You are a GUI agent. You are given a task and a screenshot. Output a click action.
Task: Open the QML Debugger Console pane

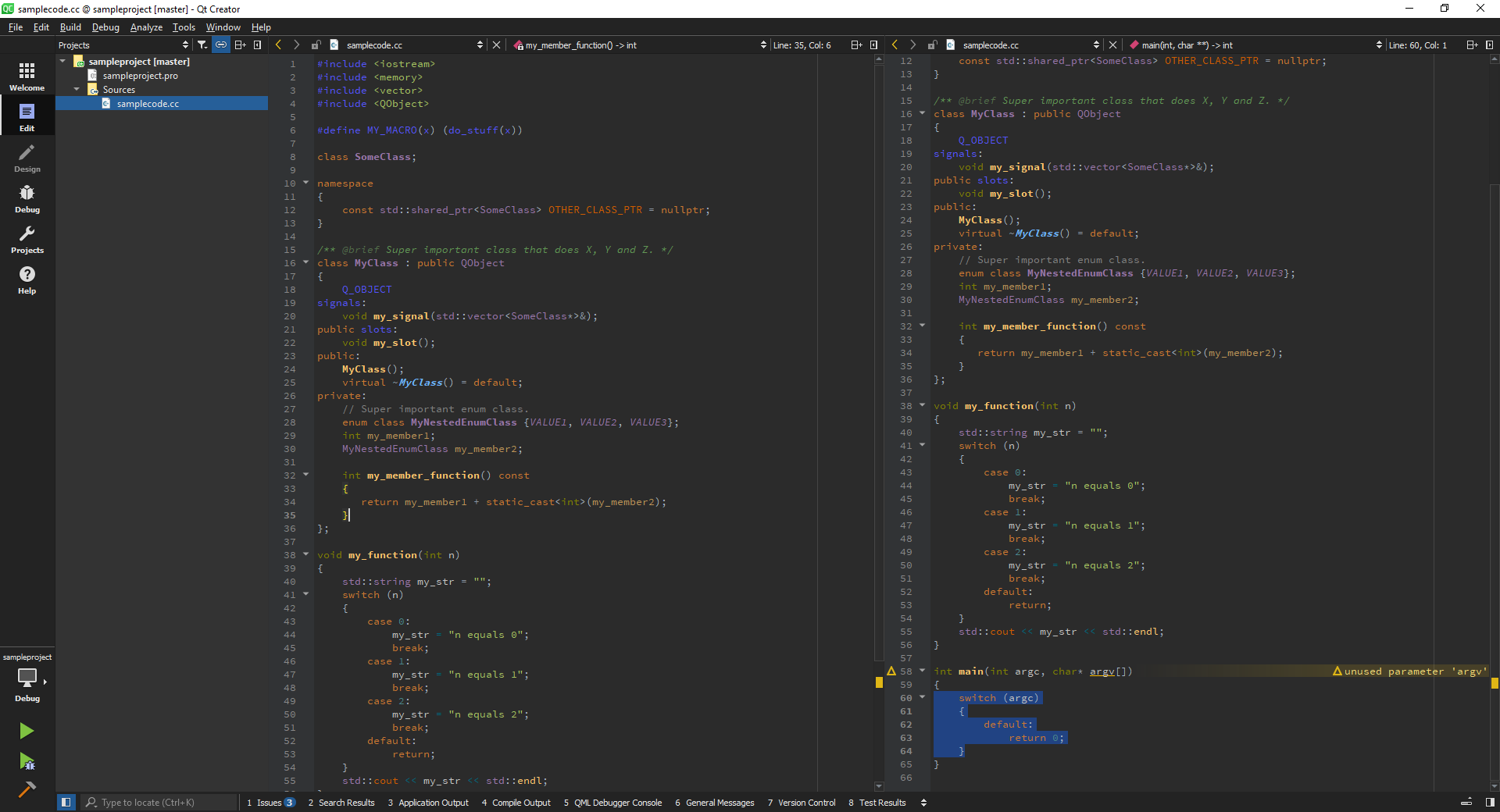(x=612, y=803)
